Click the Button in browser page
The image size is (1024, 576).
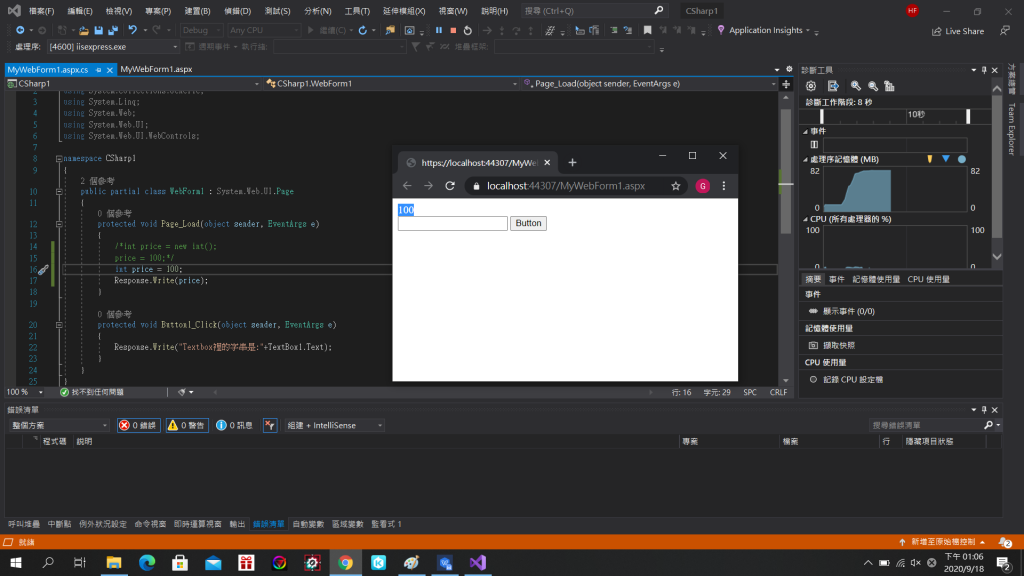coord(528,223)
